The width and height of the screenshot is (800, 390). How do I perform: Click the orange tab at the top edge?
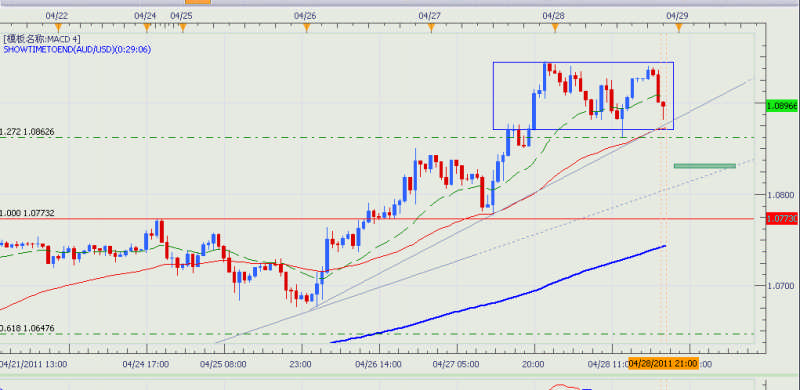point(198,2)
